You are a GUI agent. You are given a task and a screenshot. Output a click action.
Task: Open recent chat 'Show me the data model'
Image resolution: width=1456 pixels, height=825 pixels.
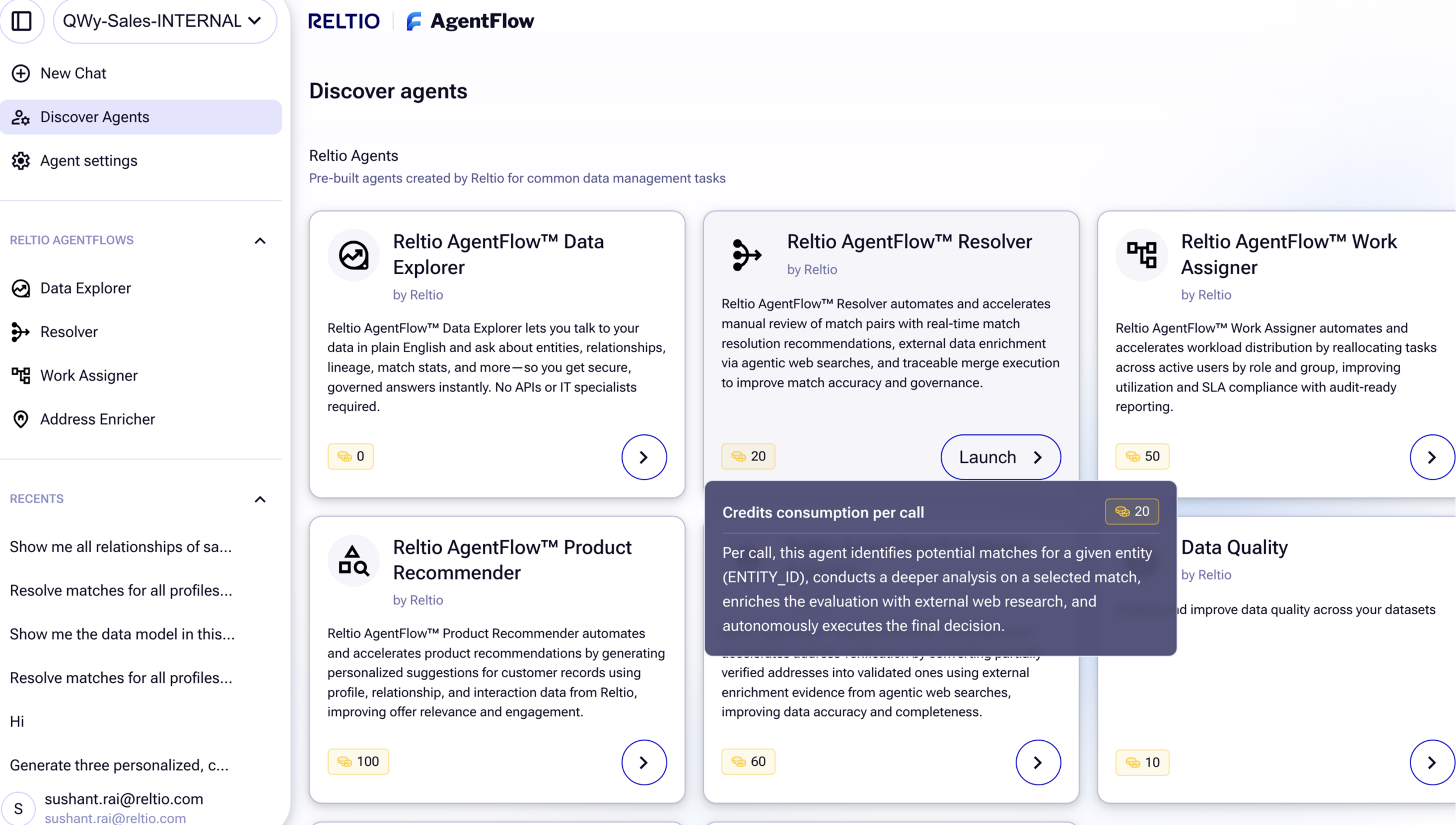pos(122,635)
